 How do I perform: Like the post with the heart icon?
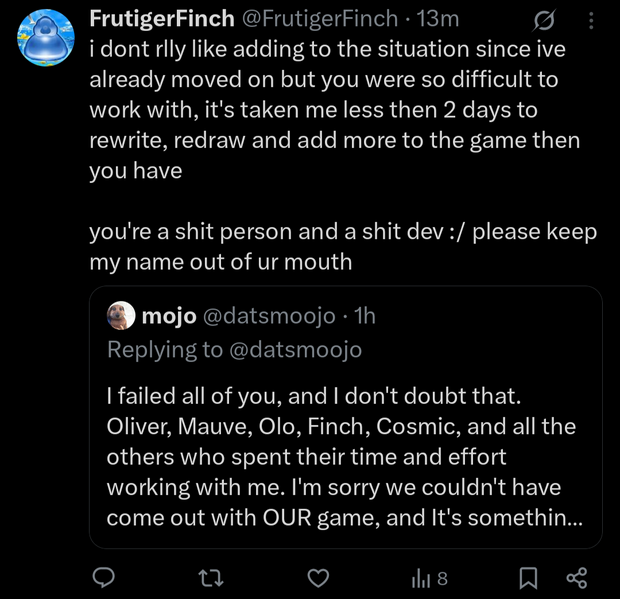[318, 577]
